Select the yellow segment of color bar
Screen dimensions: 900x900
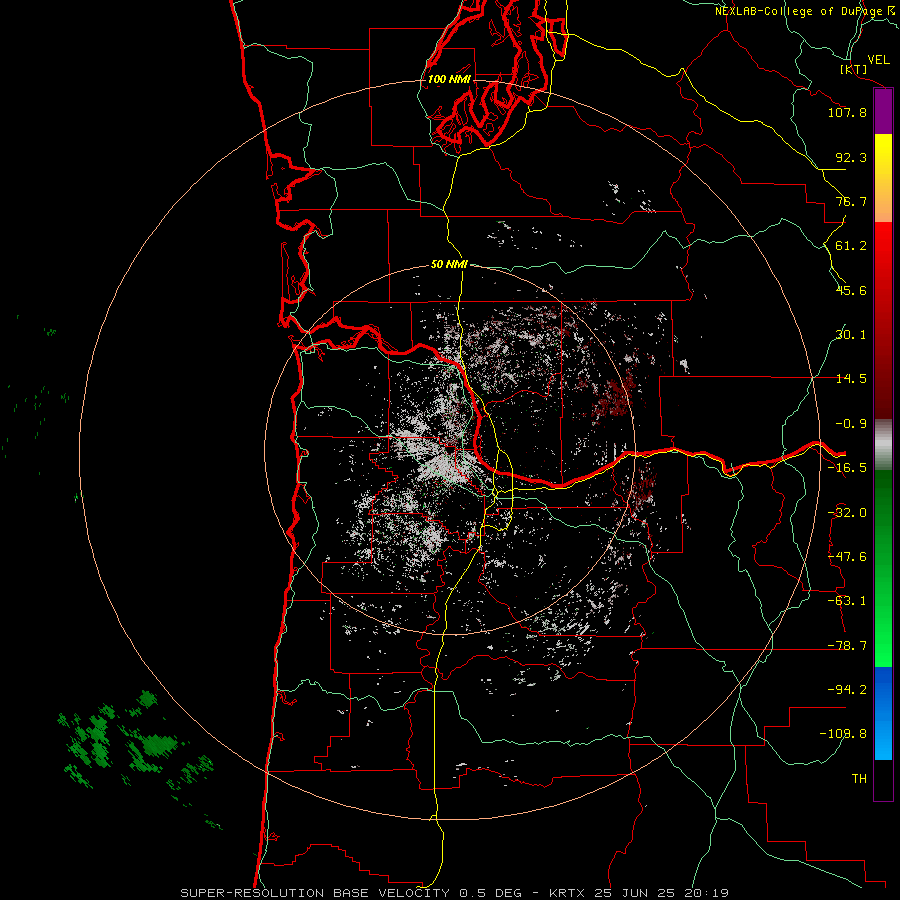883,178
